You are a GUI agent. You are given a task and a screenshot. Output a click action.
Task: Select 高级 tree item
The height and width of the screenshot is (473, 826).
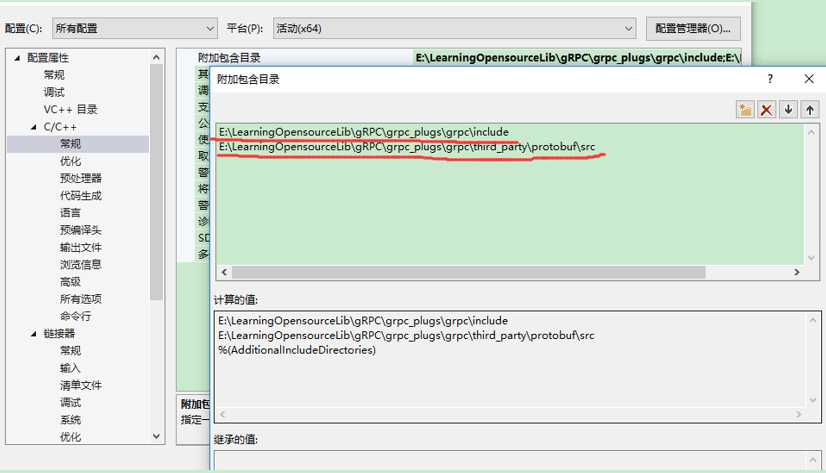[x=70, y=282]
